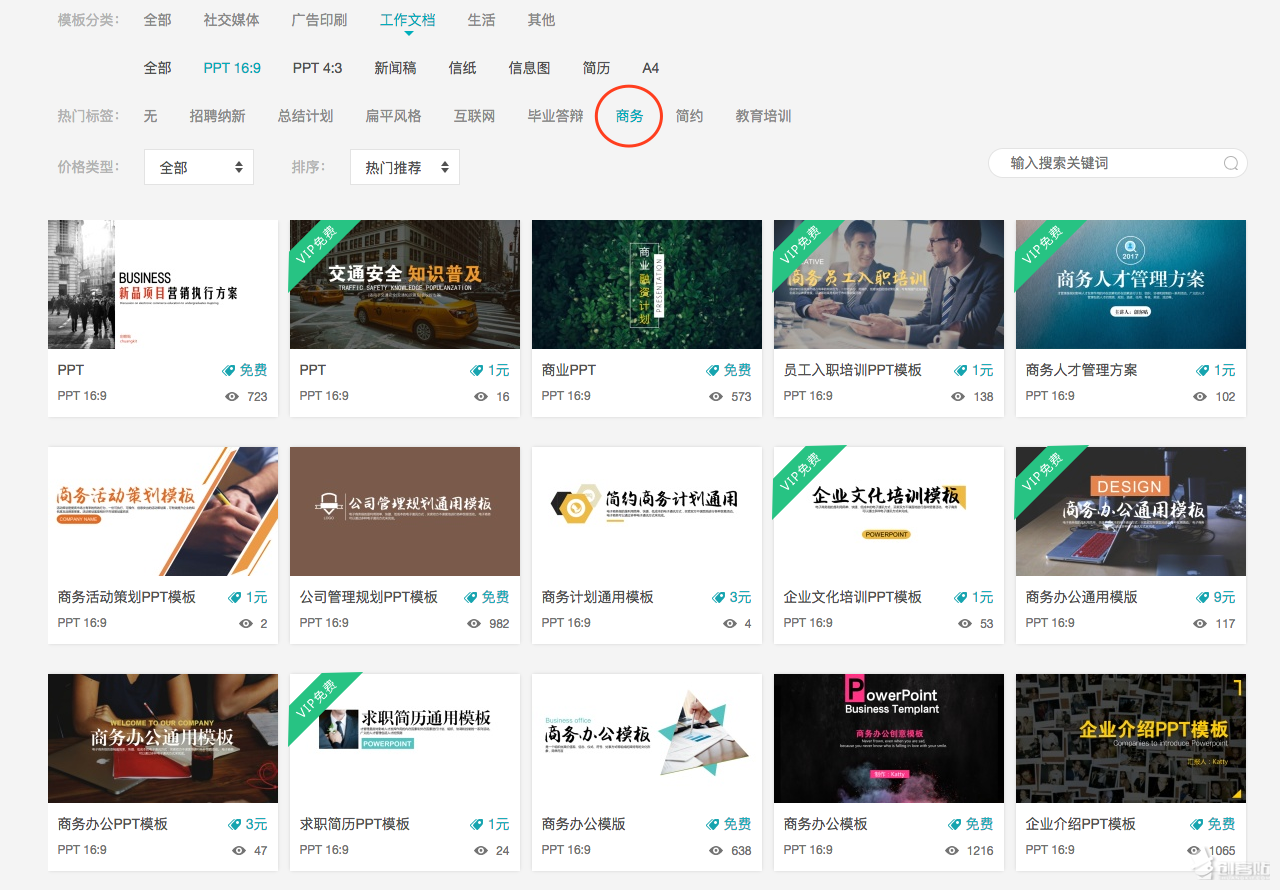Click price tag icon on 企业介绍PPT模板 card

(x=1197, y=824)
